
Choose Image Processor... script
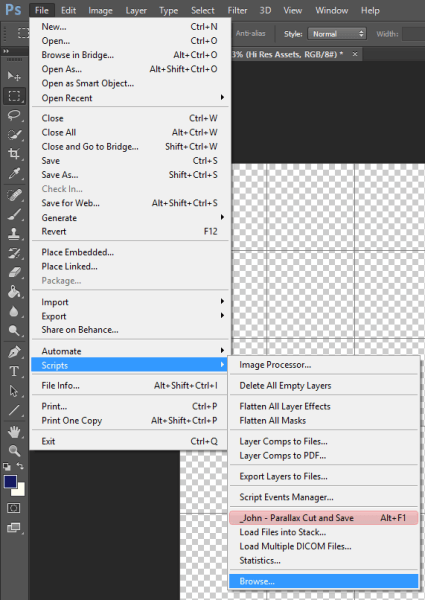coord(324,365)
